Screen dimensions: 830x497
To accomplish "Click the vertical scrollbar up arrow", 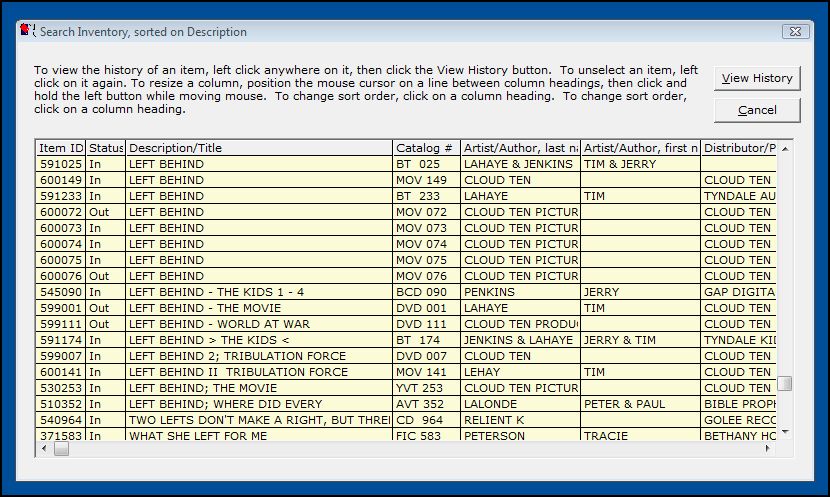I will pos(785,149).
